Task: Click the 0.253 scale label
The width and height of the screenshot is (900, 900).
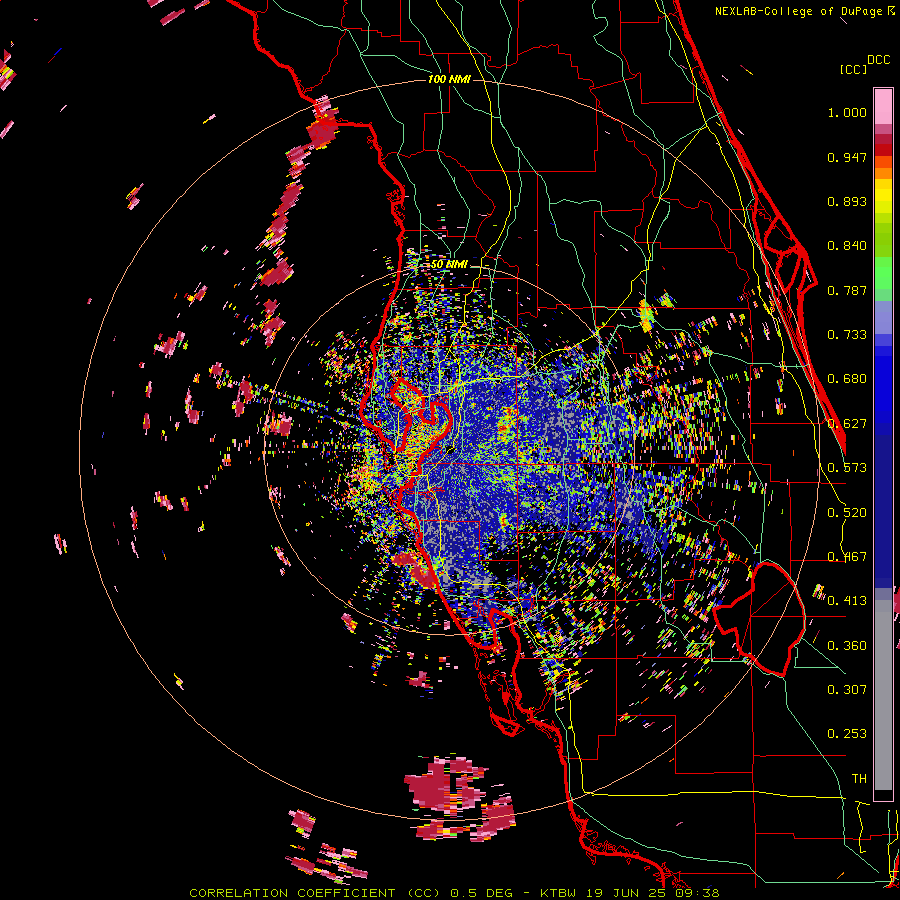Action: pos(847,734)
